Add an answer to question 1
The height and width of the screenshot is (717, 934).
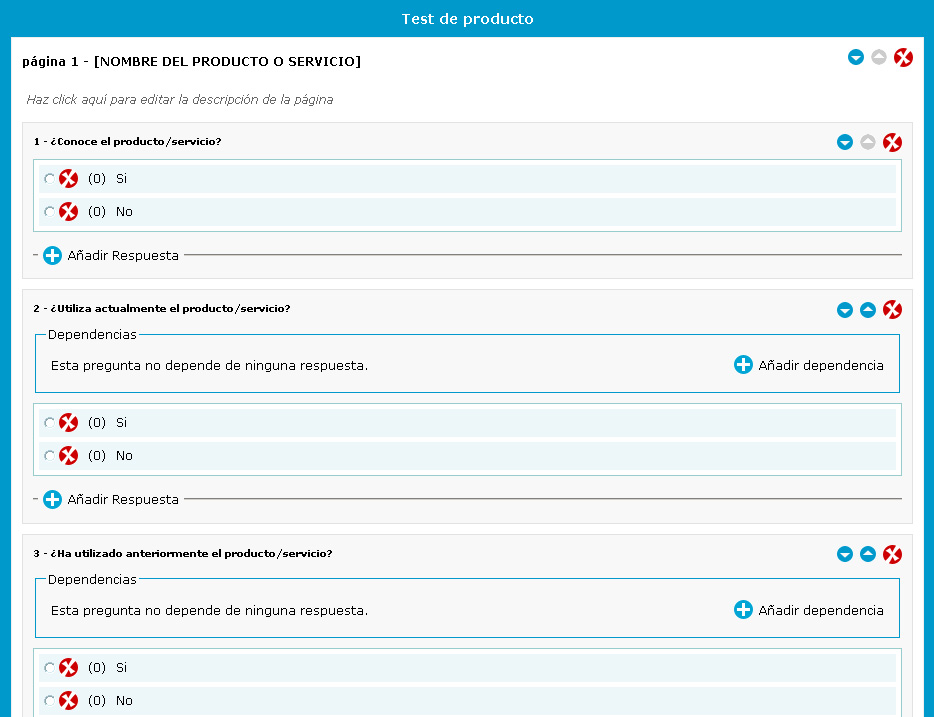(111, 255)
